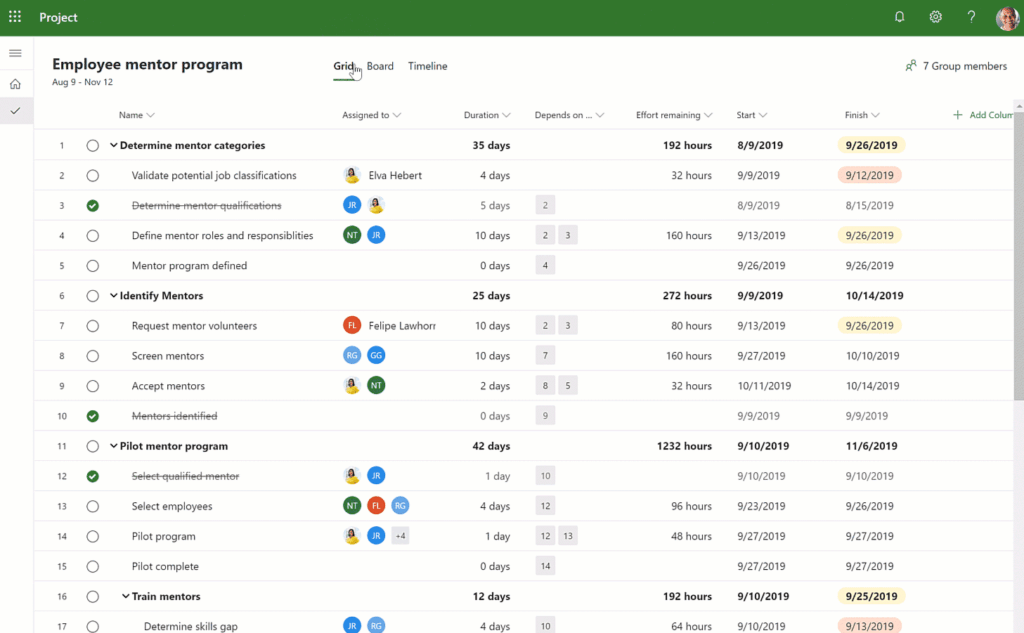
Task: Go to Home in sidebar
Action: tap(16, 84)
